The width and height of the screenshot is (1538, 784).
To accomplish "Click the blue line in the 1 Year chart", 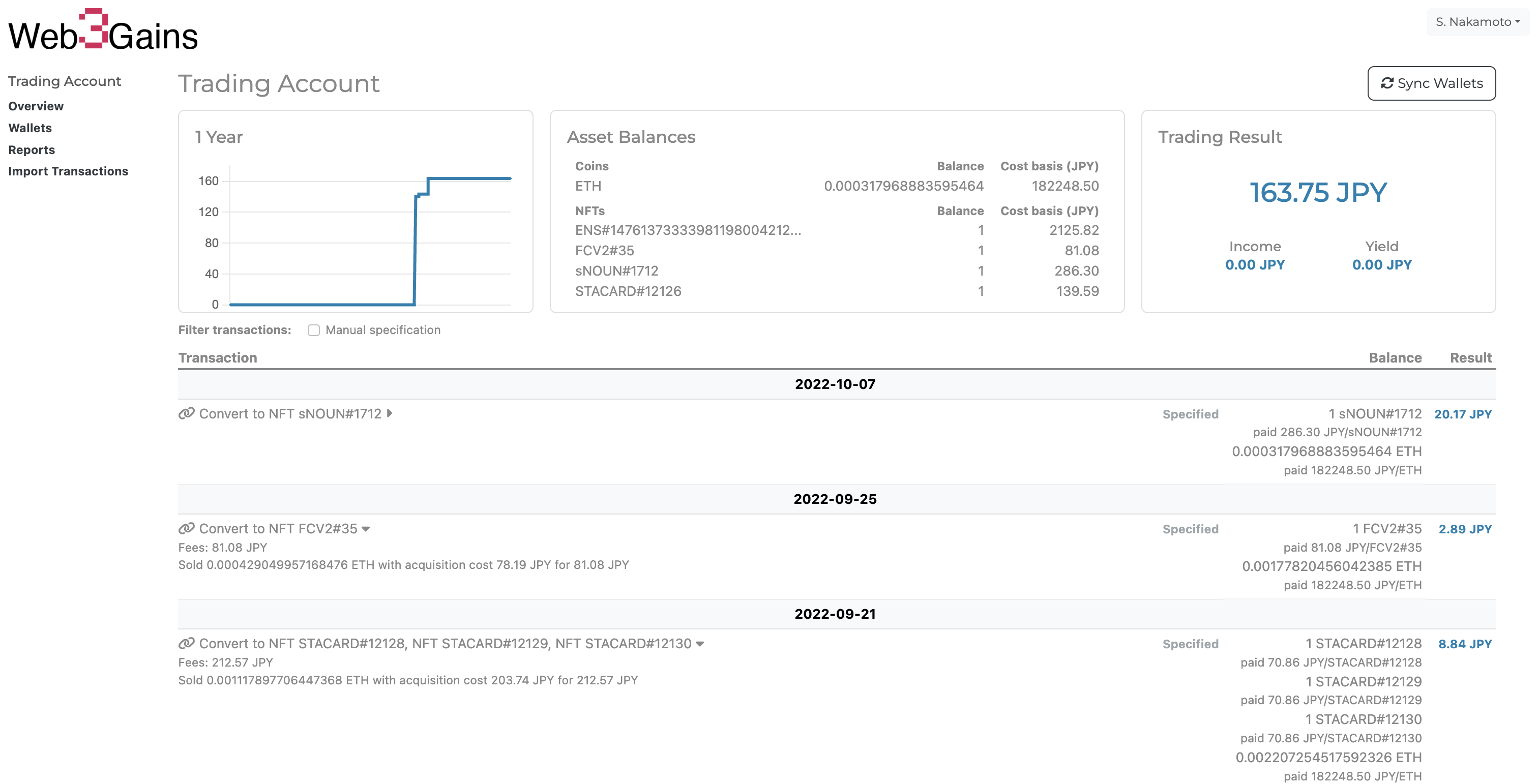I will 469,178.
